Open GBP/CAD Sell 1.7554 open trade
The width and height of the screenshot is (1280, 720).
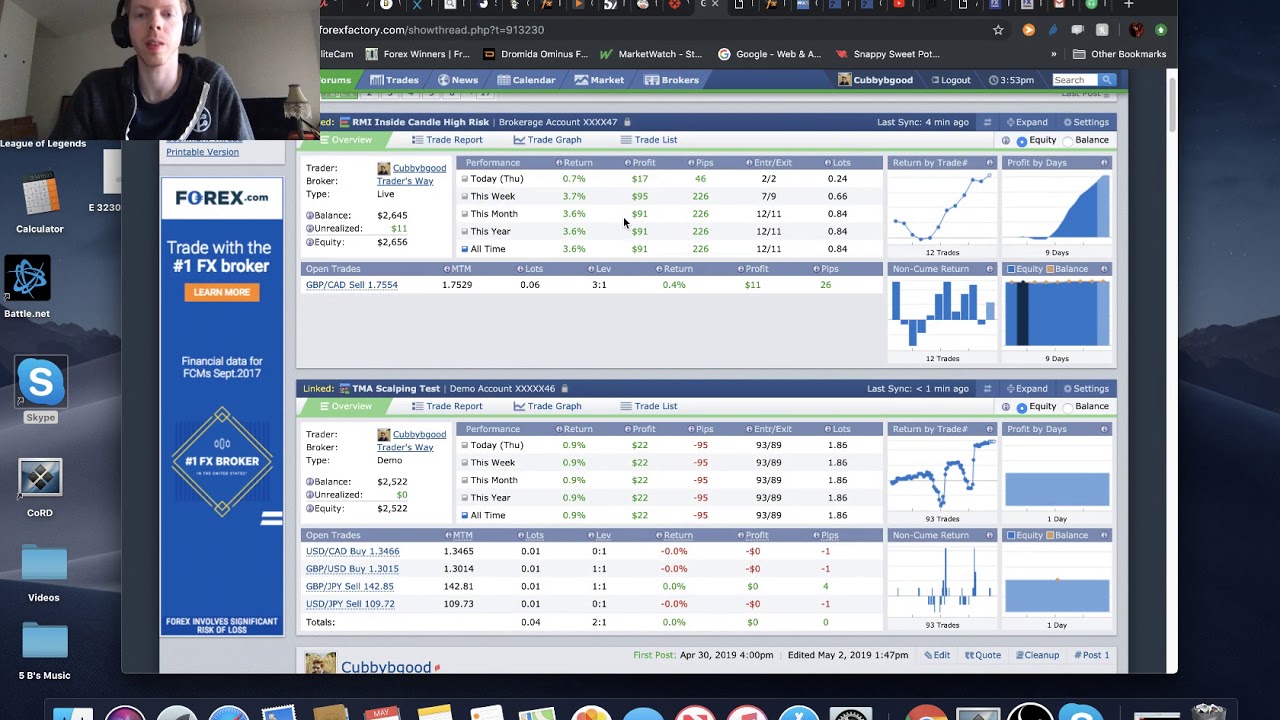(x=352, y=285)
